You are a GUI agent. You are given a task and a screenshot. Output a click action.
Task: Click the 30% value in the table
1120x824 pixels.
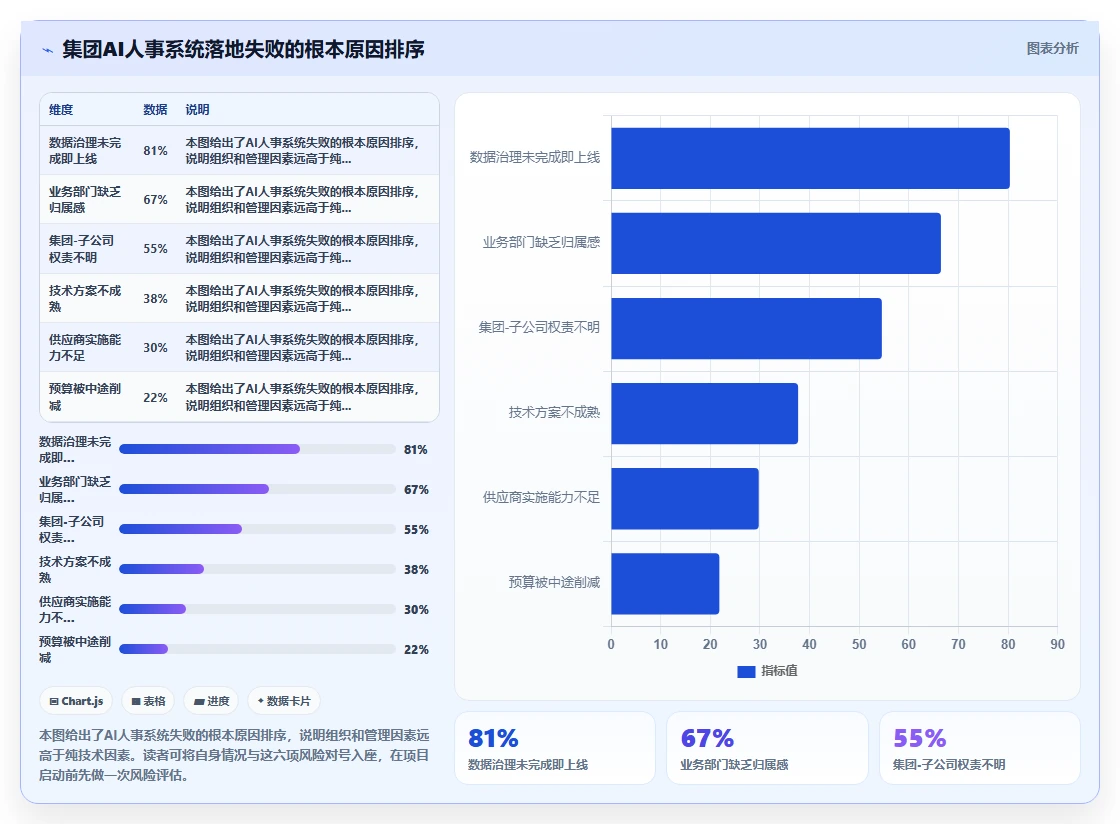pos(155,348)
